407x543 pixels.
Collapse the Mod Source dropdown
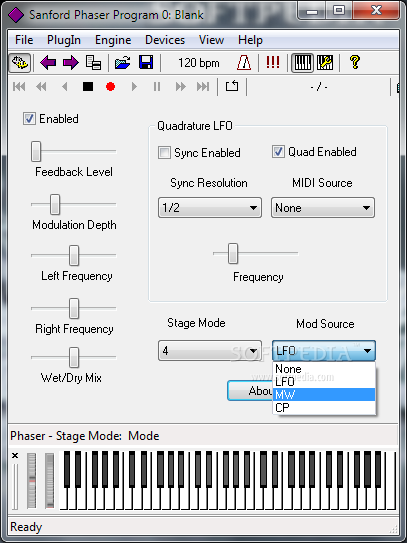324,350
